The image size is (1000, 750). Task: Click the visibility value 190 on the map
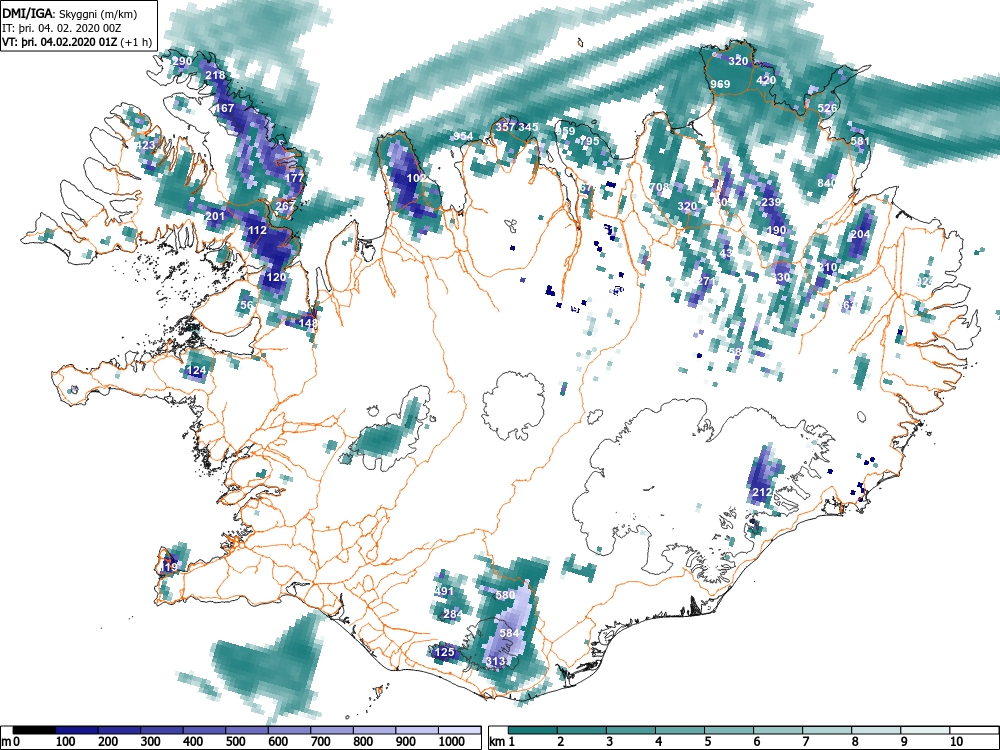click(x=776, y=230)
